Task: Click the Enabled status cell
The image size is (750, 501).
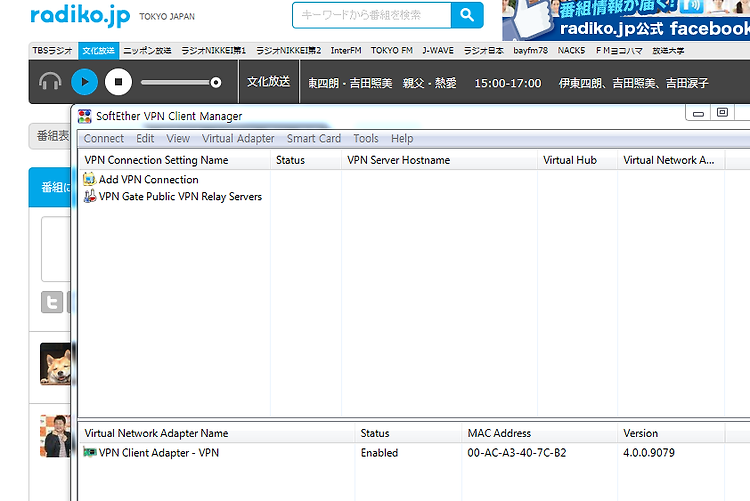Action: coord(379,453)
